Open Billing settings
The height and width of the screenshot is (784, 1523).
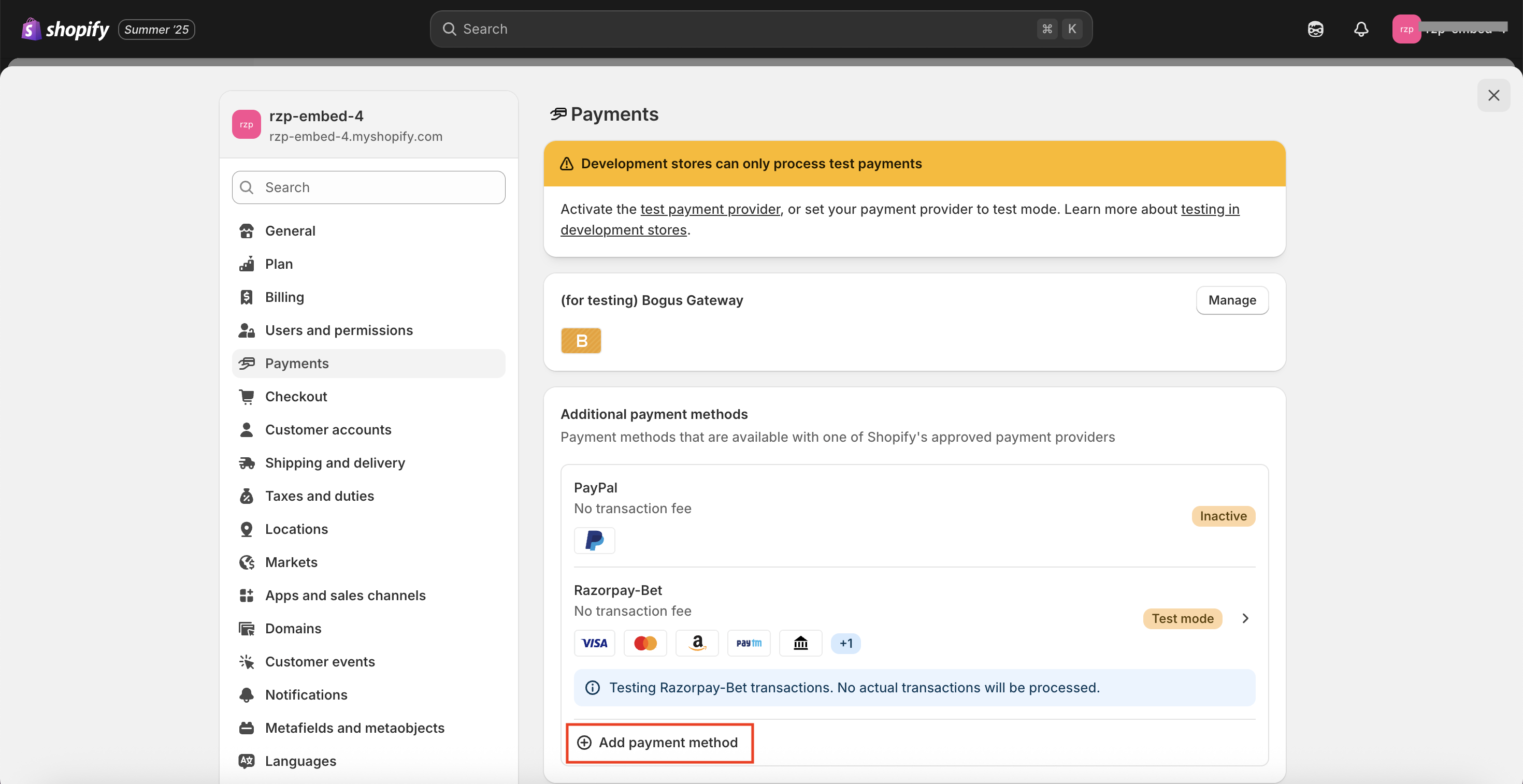(x=368, y=297)
